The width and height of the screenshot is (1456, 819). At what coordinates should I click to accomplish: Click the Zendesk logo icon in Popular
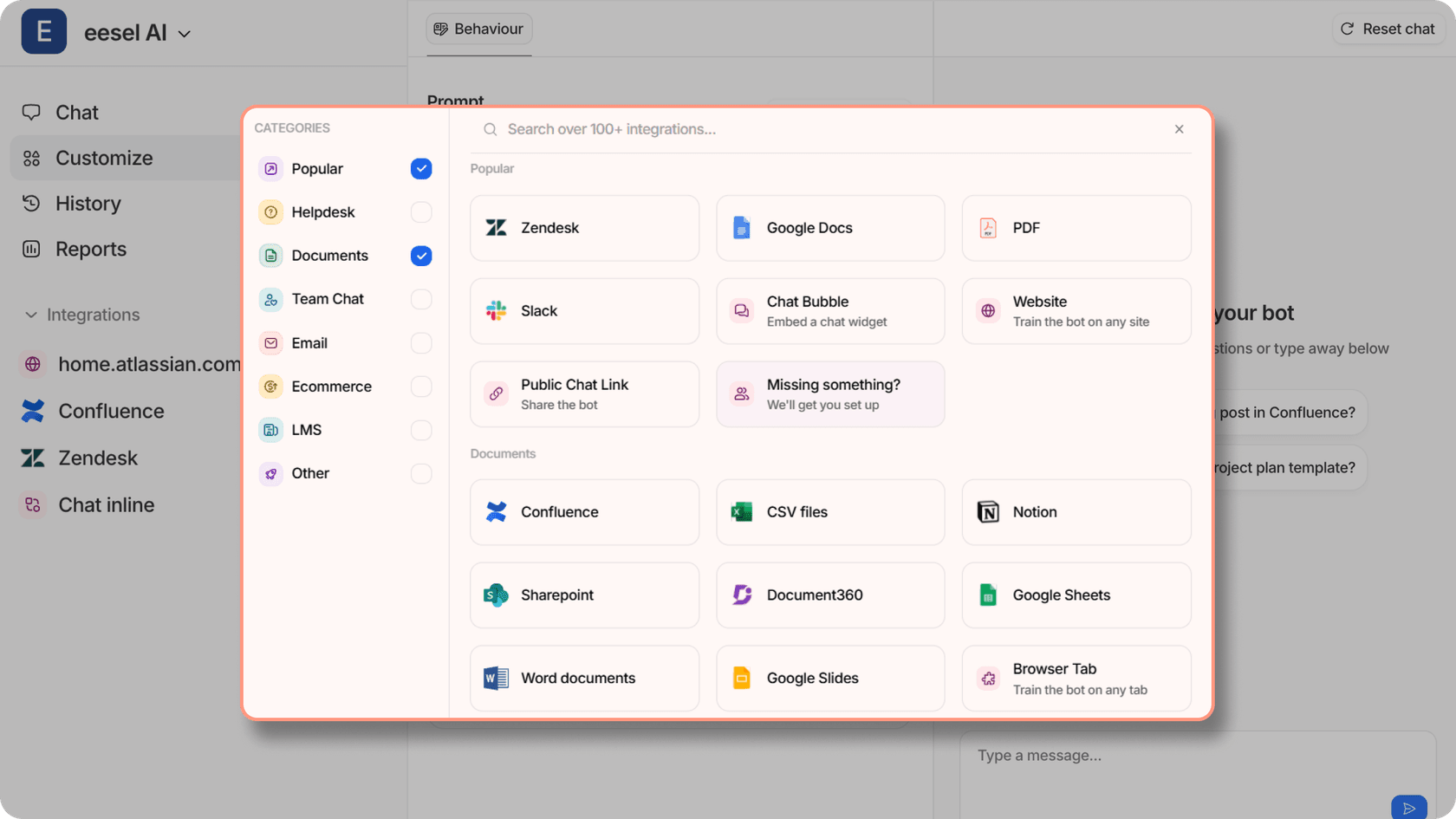pyautogui.click(x=496, y=228)
